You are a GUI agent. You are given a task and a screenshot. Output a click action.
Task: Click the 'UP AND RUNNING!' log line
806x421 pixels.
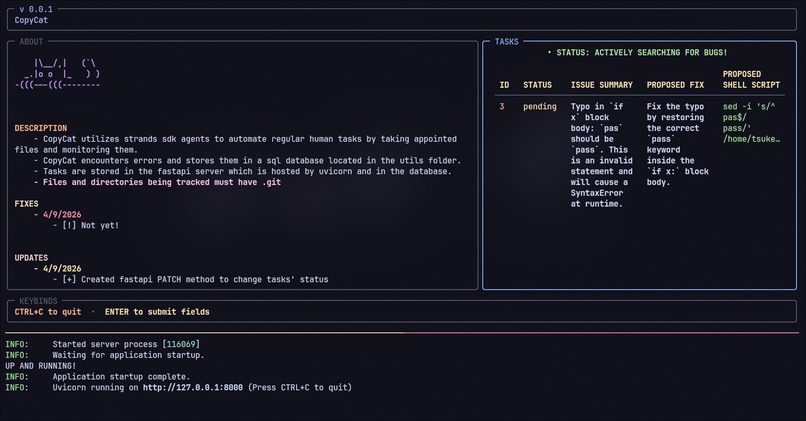[x=41, y=365]
